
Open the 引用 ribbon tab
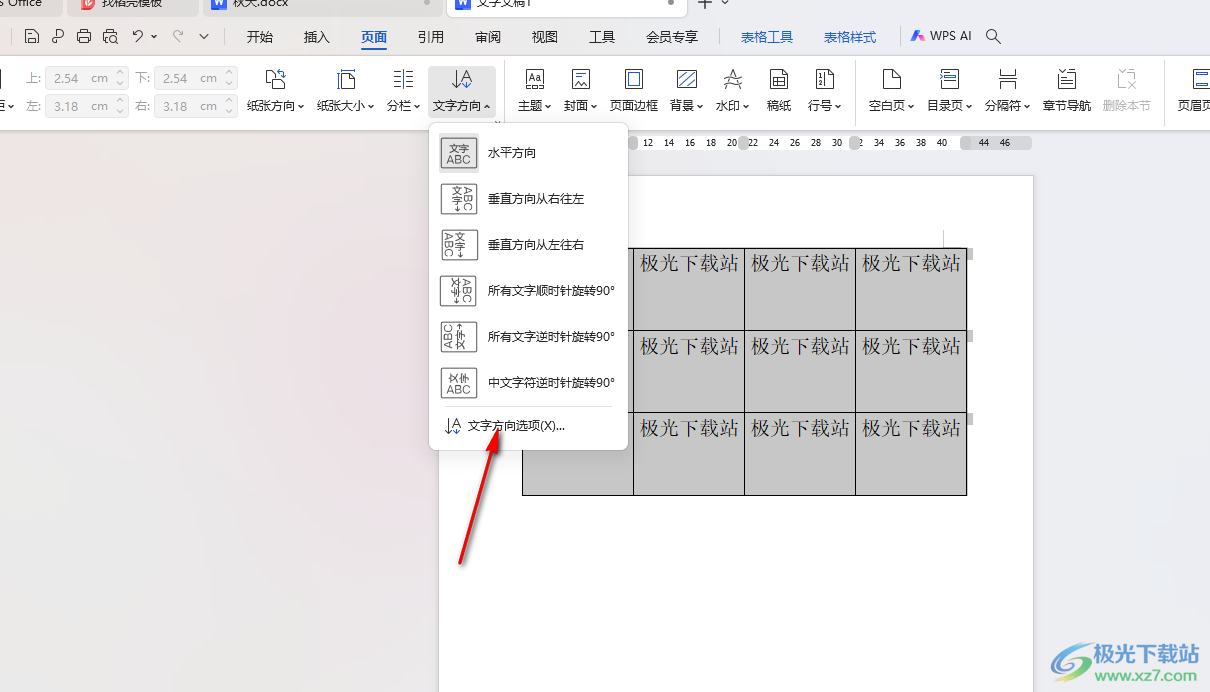click(431, 37)
